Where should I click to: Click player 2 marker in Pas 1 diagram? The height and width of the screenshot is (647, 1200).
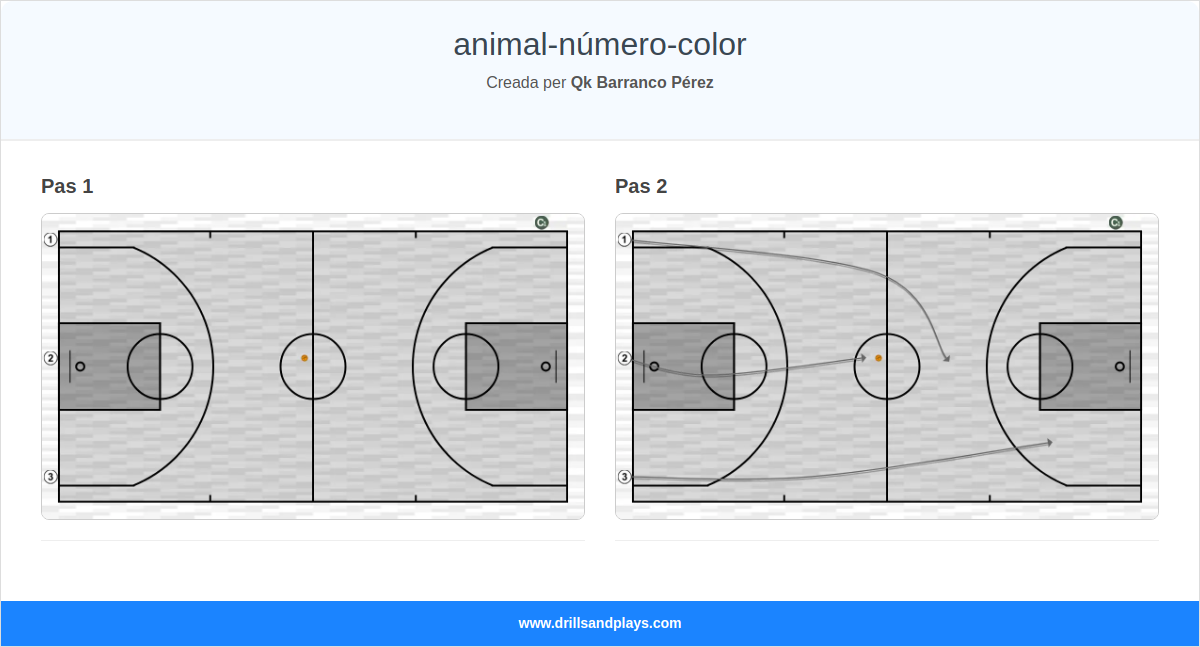50,358
